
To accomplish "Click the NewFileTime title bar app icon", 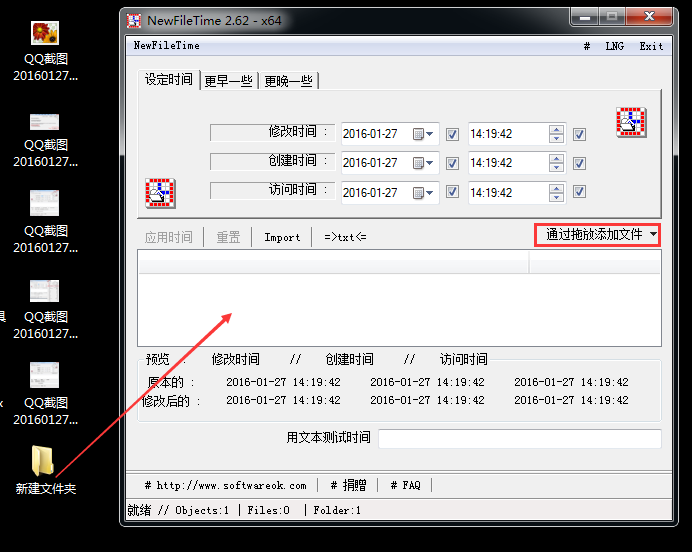I will [x=134, y=19].
